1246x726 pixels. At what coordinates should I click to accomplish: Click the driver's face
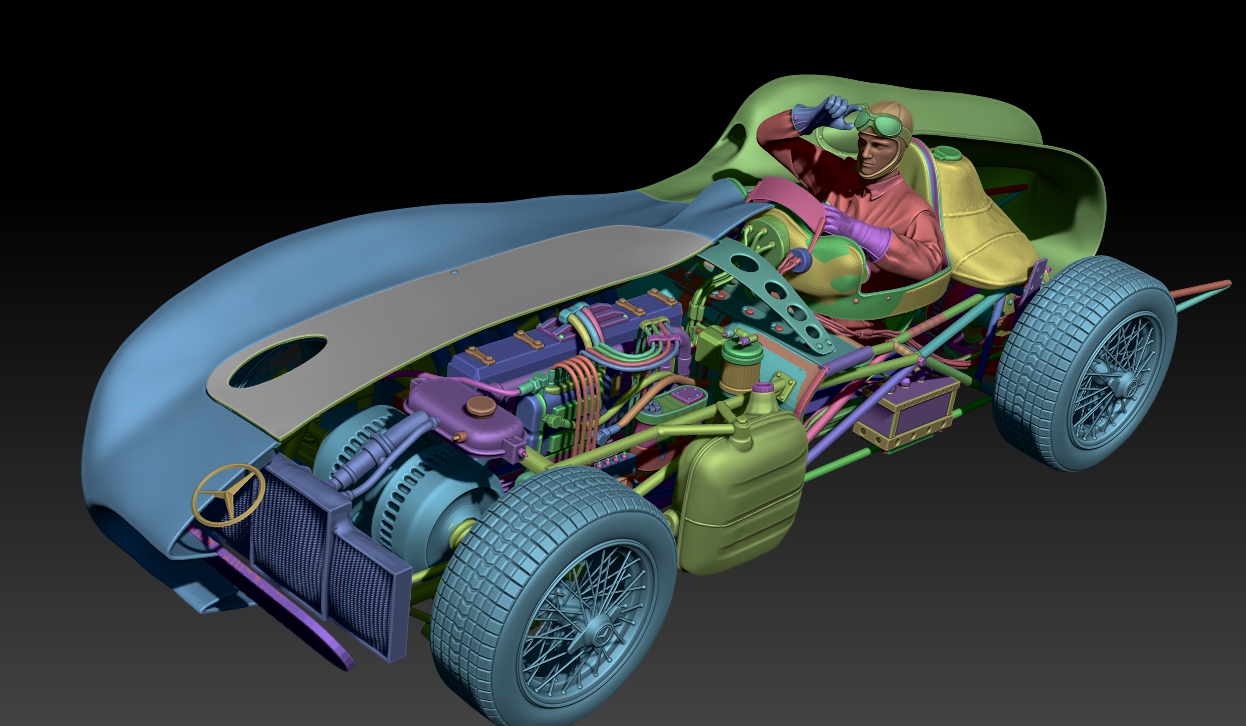[873, 155]
